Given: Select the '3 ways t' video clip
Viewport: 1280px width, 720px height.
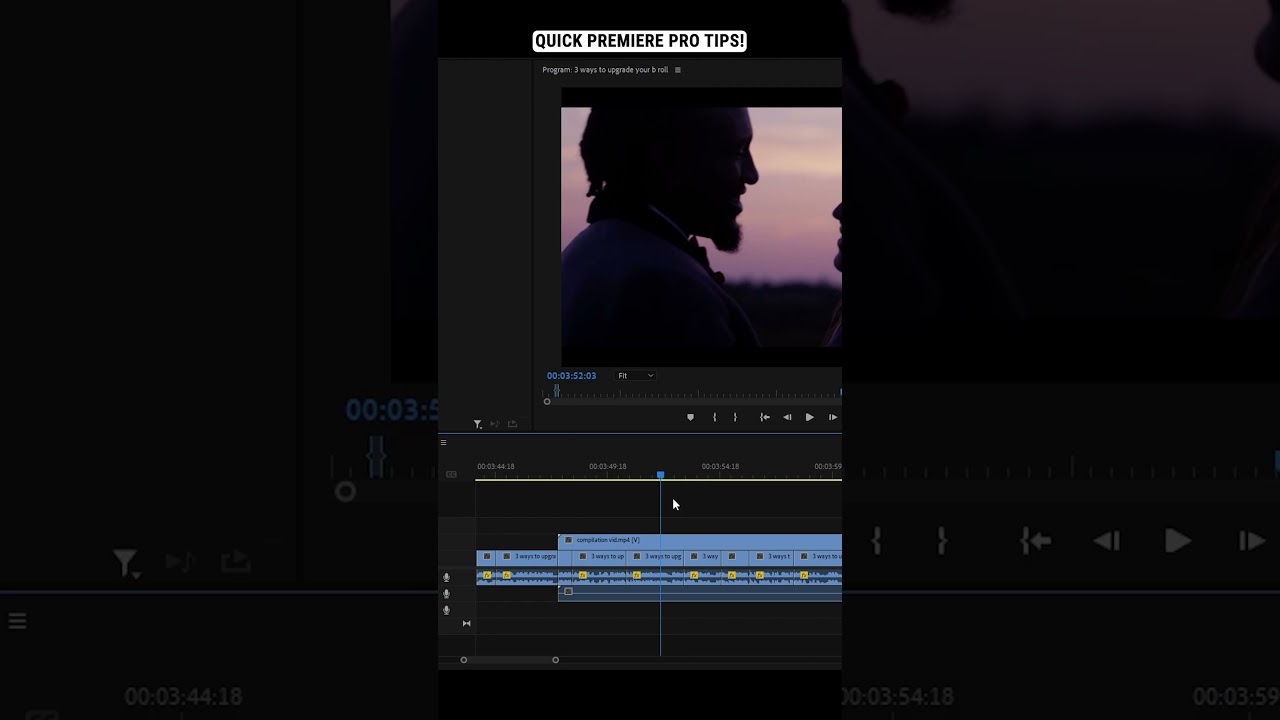Looking at the screenshot, I should pos(771,556).
